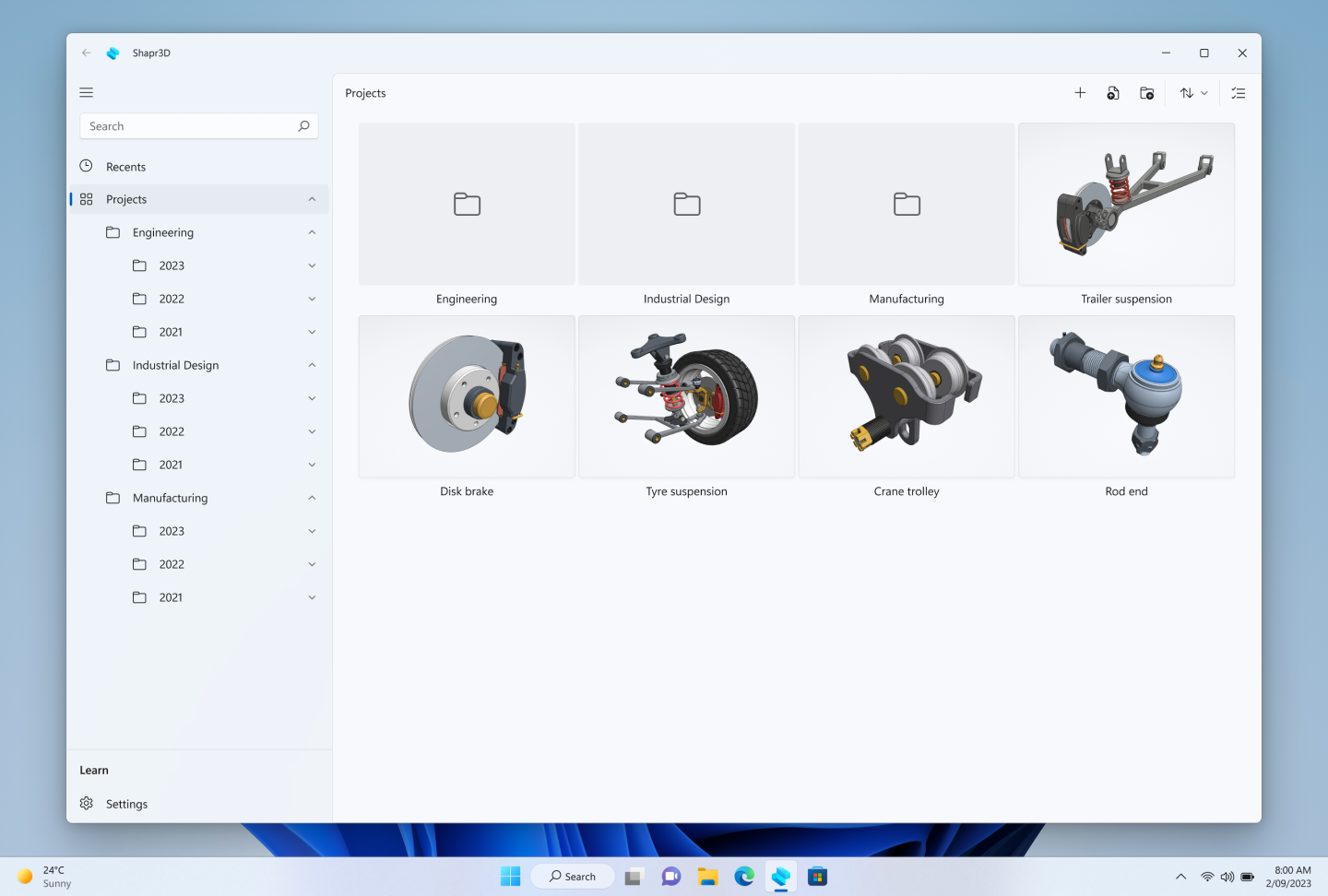The image size is (1328, 896).
Task: Click inside the Search field
Action: (x=184, y=125)
